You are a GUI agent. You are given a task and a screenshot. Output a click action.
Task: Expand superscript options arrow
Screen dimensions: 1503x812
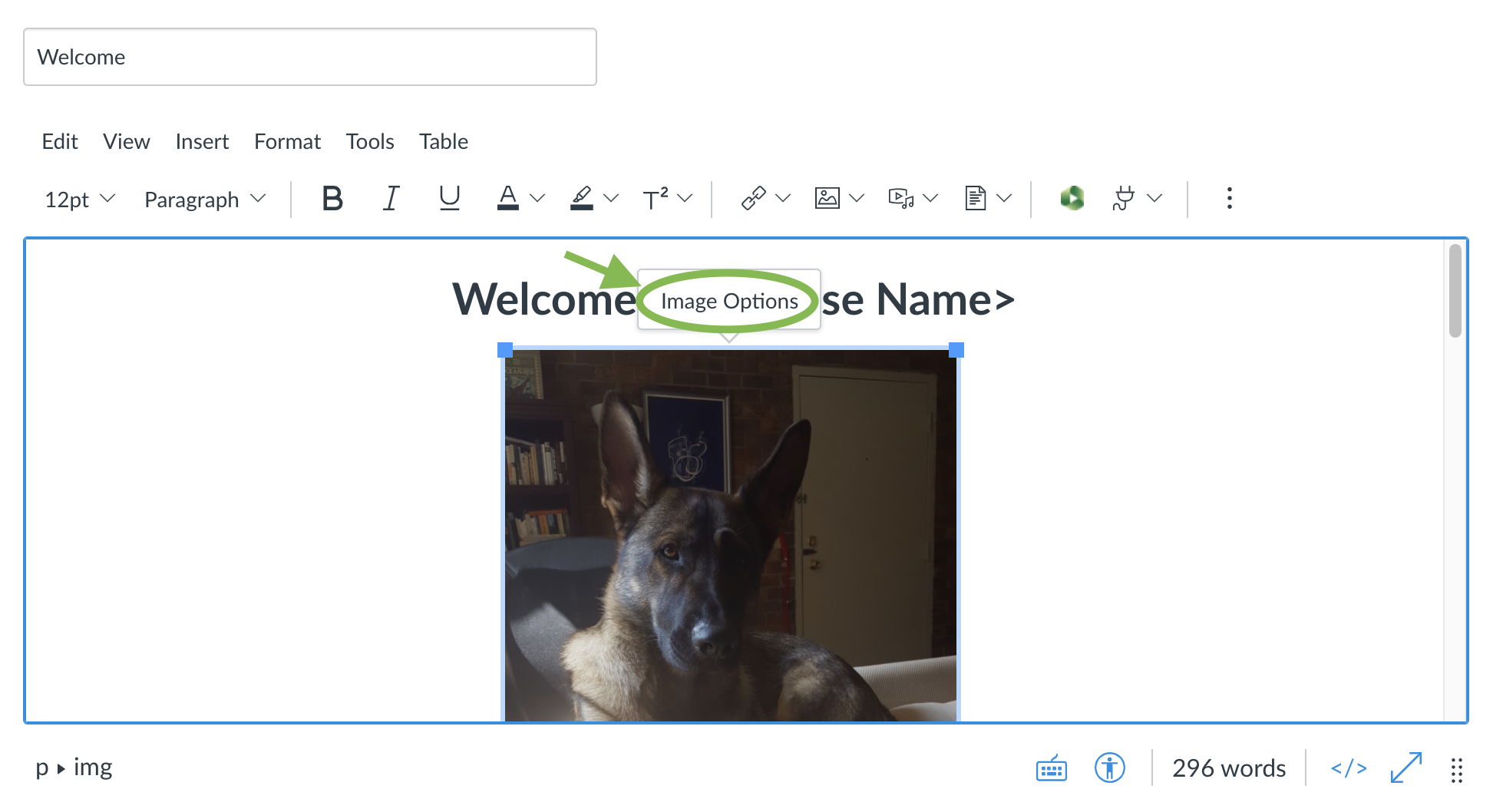click(685, 199)
